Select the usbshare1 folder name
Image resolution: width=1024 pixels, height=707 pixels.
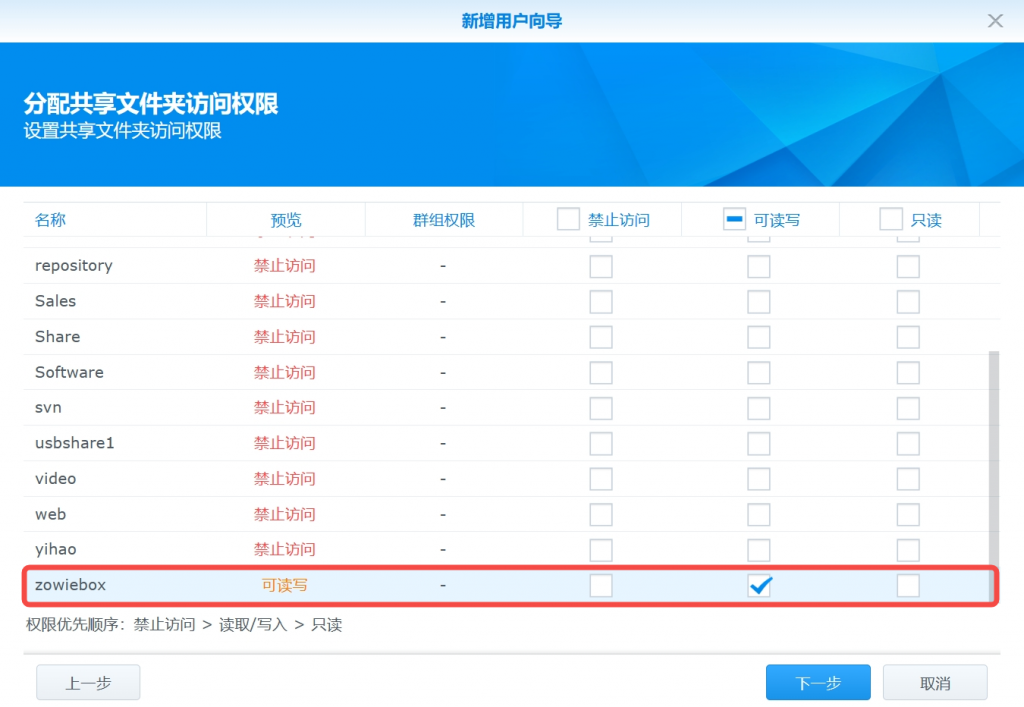[74, 443]
